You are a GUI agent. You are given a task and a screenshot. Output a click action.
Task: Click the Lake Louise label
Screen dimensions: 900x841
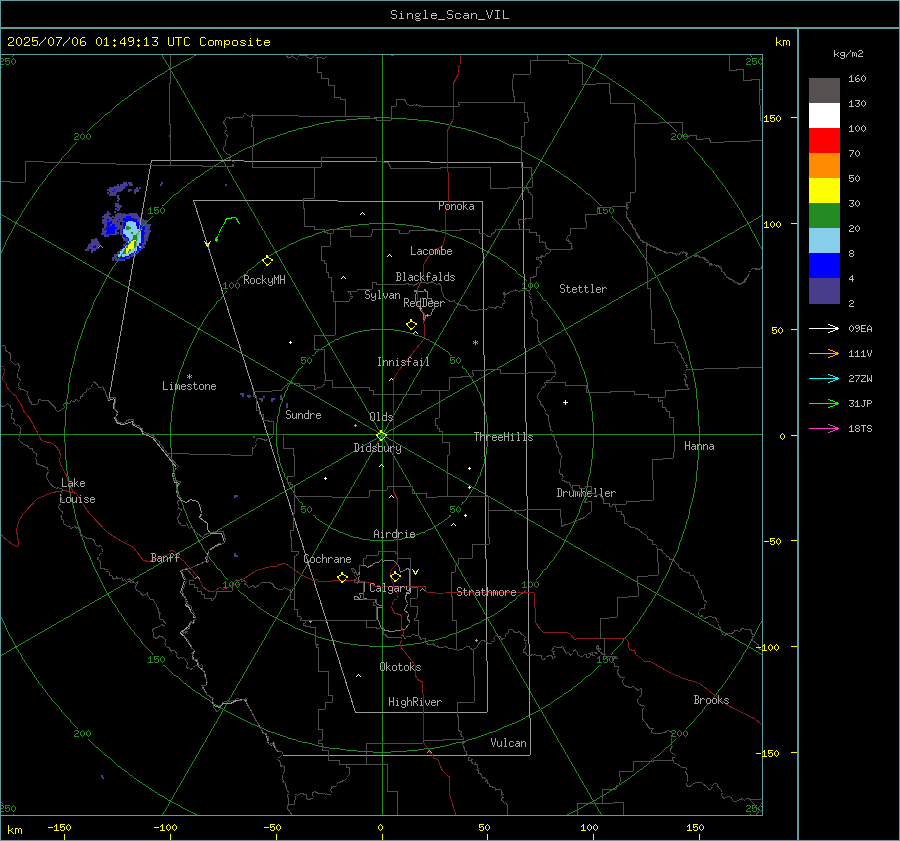(77, 491)
